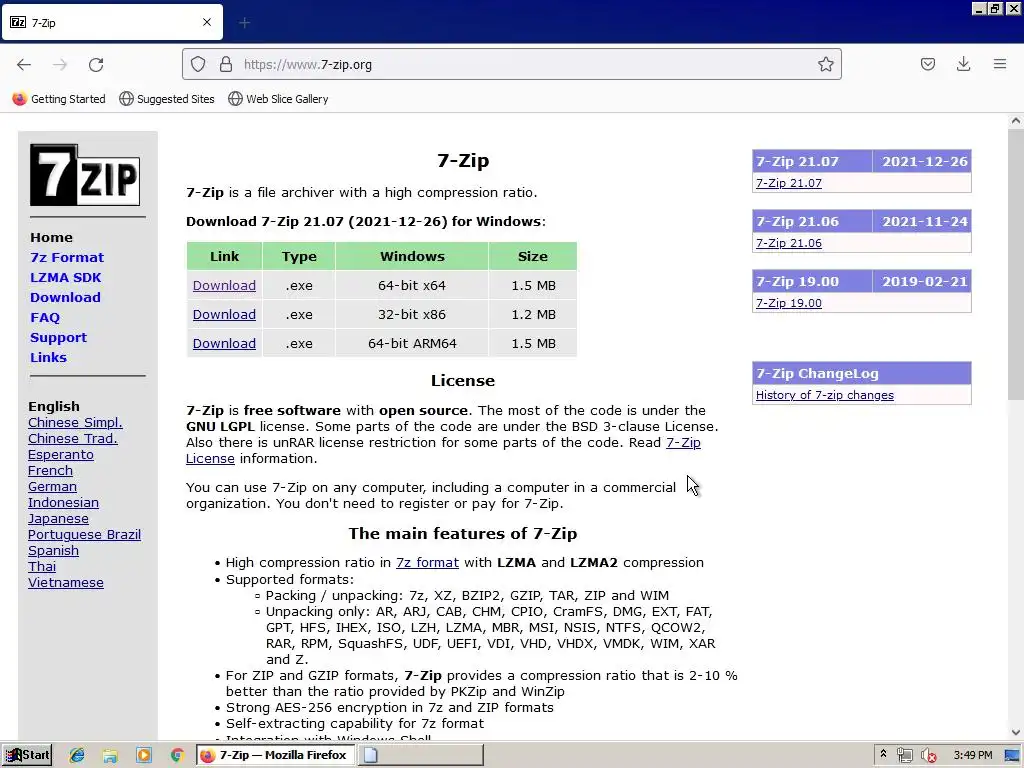
Task: Open the Windows Start menu
Action: pos(27,755)
